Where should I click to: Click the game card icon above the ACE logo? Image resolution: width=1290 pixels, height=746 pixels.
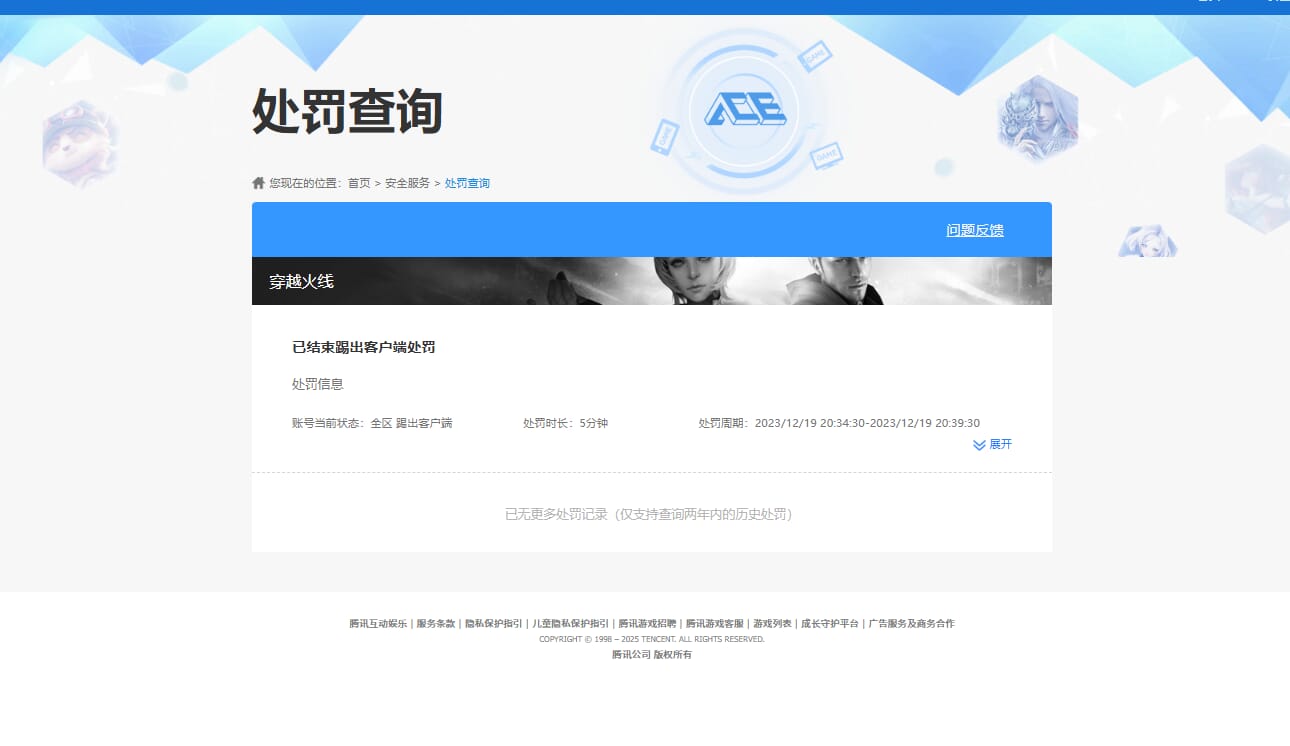[813, 56]
